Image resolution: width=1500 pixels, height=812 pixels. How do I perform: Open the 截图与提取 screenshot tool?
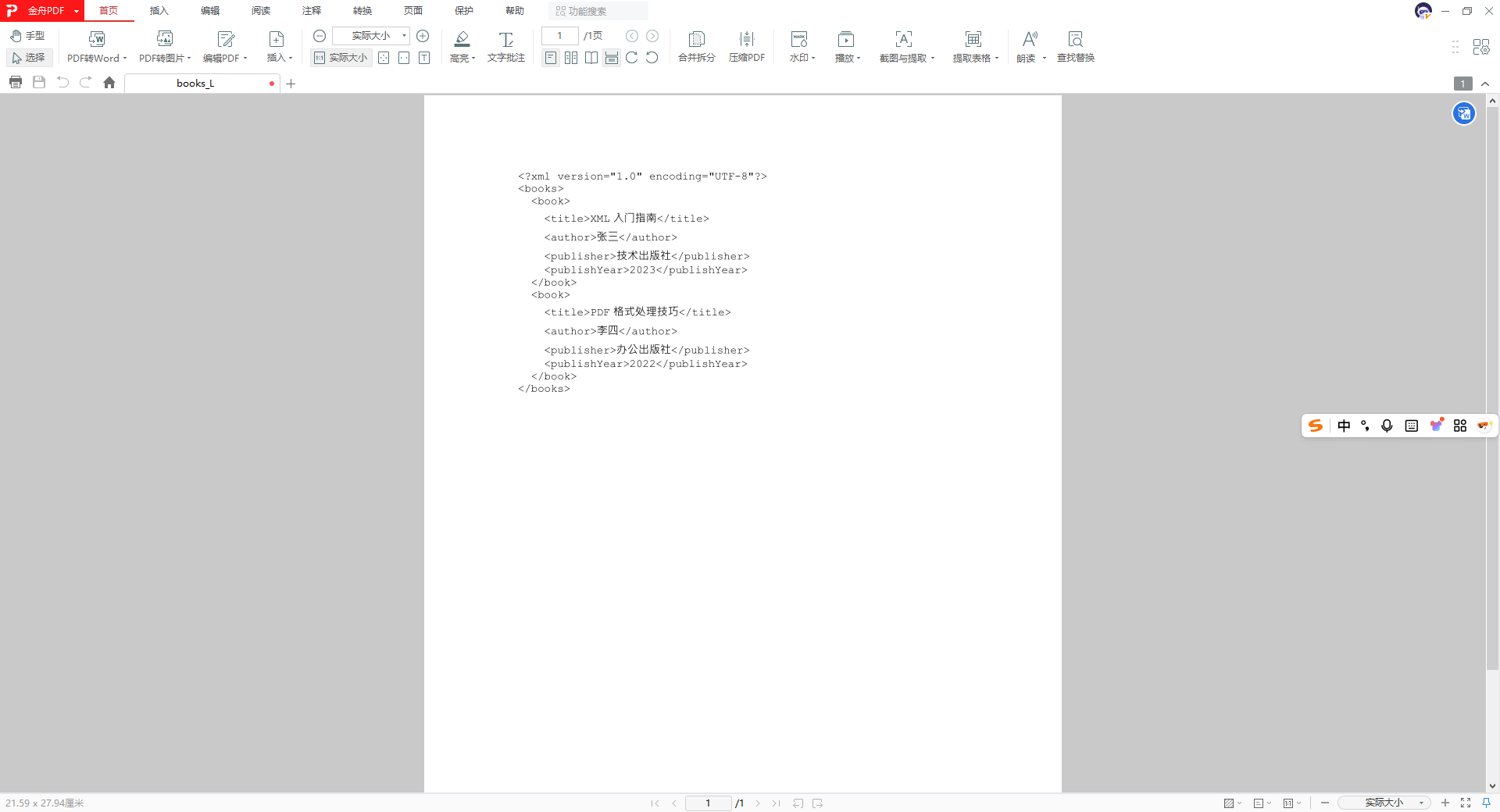click(906, 47)
